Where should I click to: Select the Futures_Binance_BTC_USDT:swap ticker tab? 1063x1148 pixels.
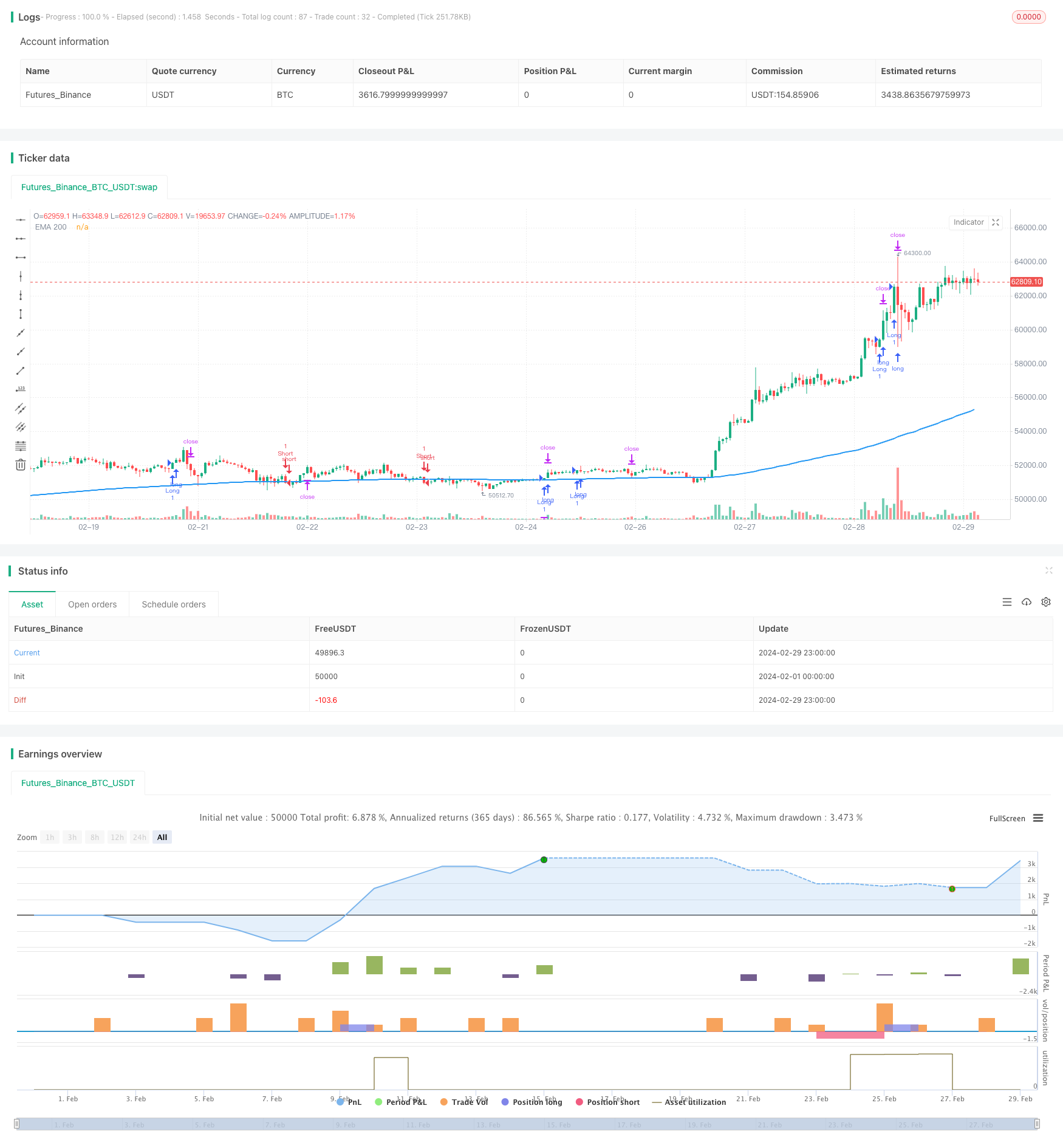[x=89, y=187]
